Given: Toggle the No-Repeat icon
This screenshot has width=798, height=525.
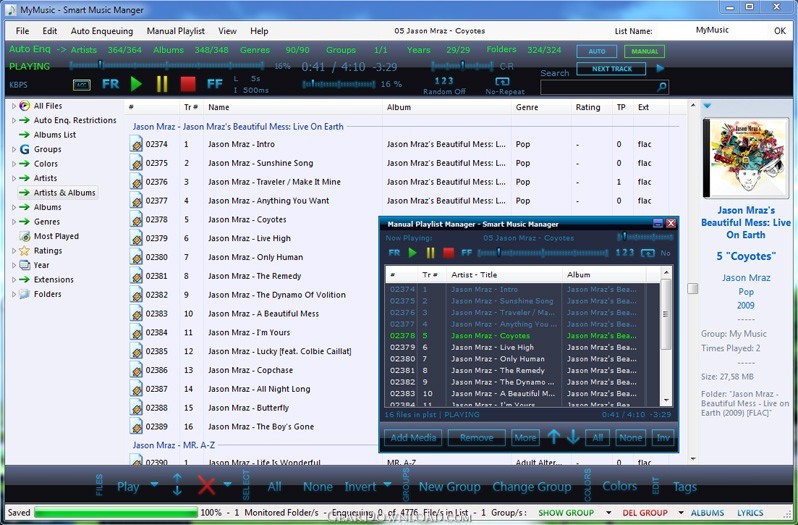Looking at the screenshot, I should tap(502, 81).
